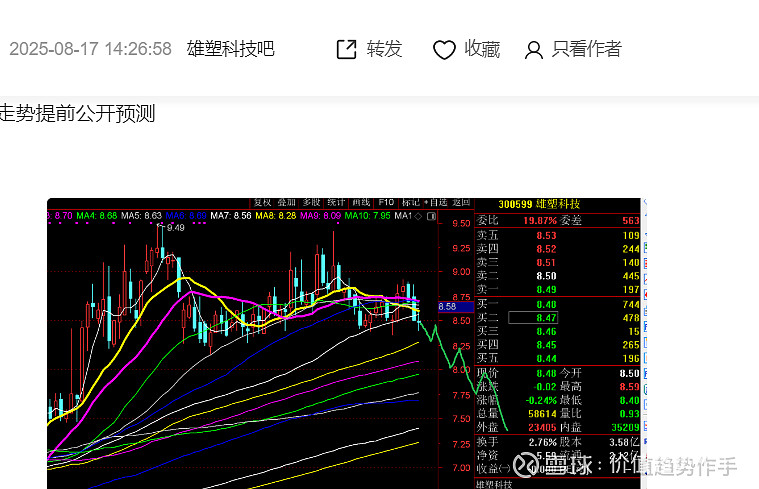Click the 9.49 high-price label on the chart
The height and width of the screenshot is (489, 759).
tap(175, 228)
